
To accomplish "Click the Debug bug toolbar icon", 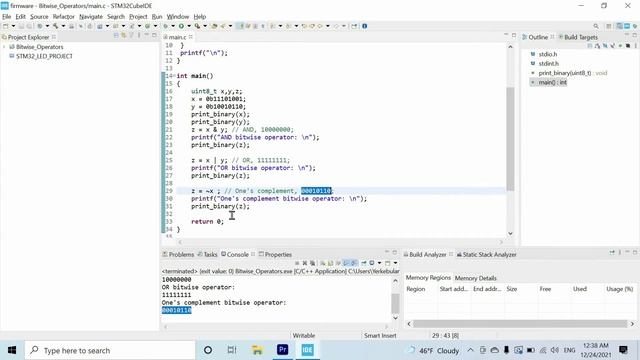I will [x=165, y=26].
